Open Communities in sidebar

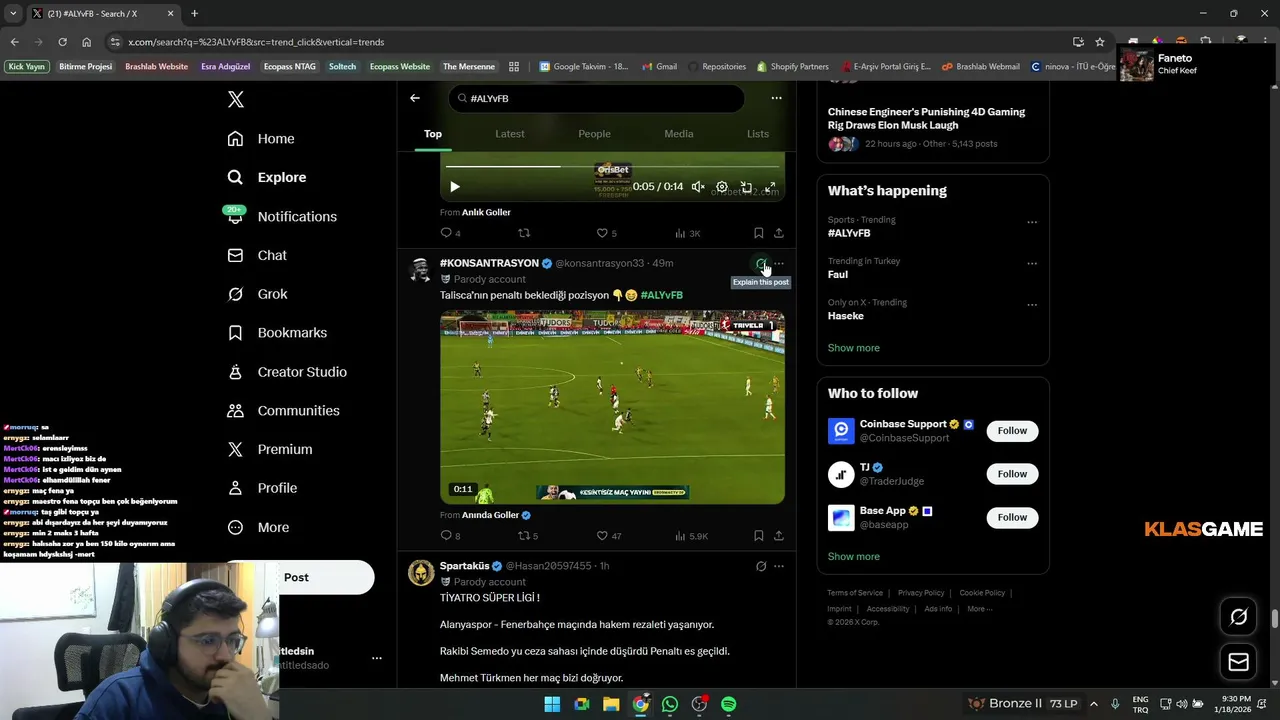click(283, 411)
